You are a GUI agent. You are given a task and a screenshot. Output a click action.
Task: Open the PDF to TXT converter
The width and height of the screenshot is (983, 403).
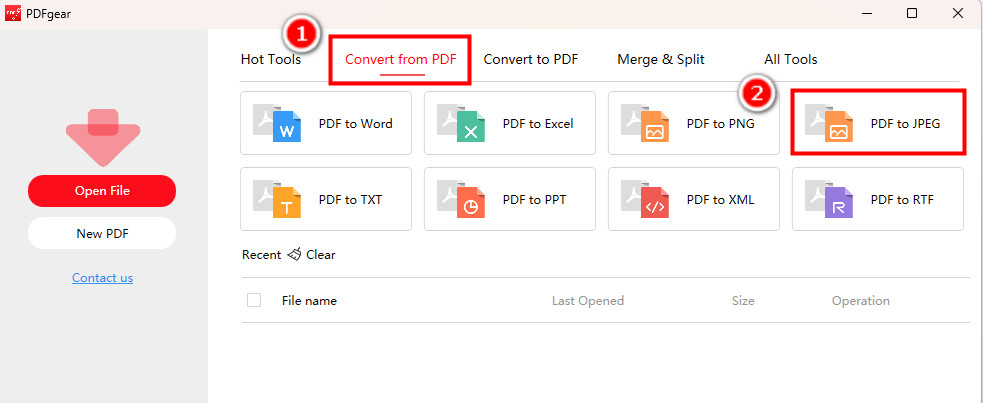coord(326,199)
